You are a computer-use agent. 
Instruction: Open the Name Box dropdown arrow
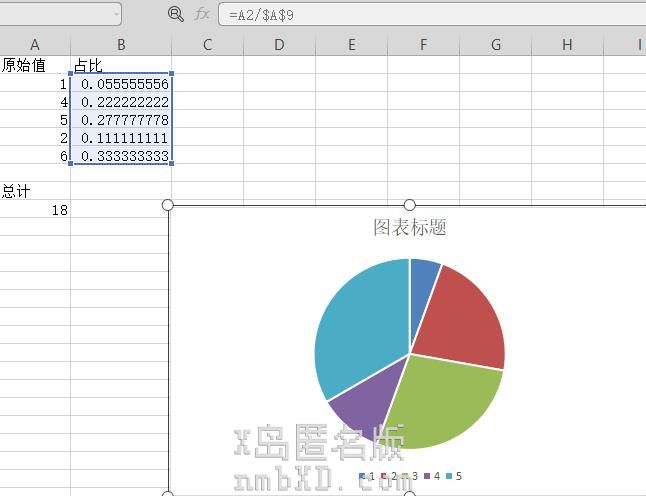[x=116, y=14]
